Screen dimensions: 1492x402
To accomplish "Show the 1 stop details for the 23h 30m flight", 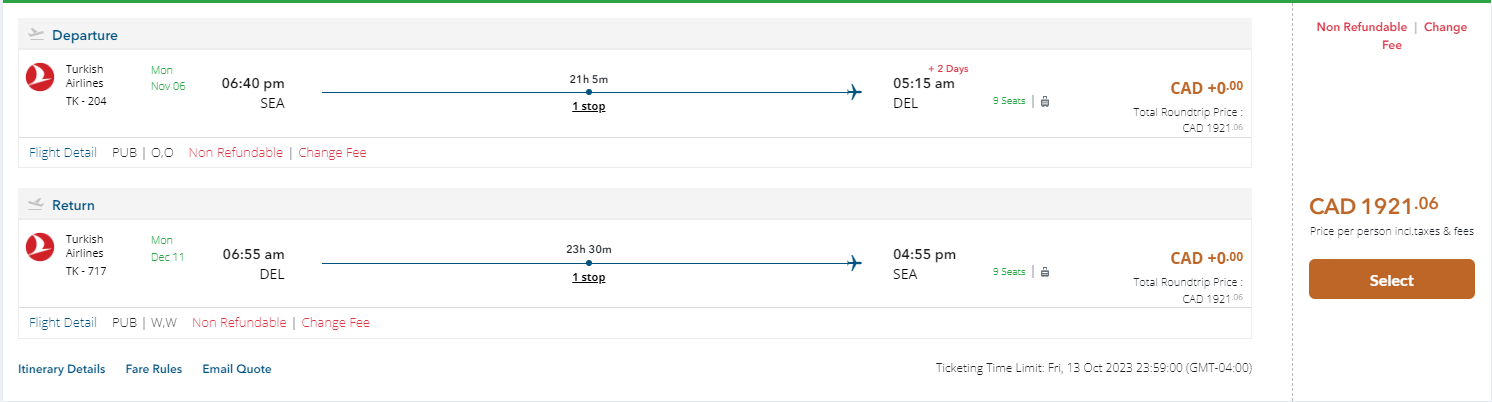I will (x=588, y=277).
